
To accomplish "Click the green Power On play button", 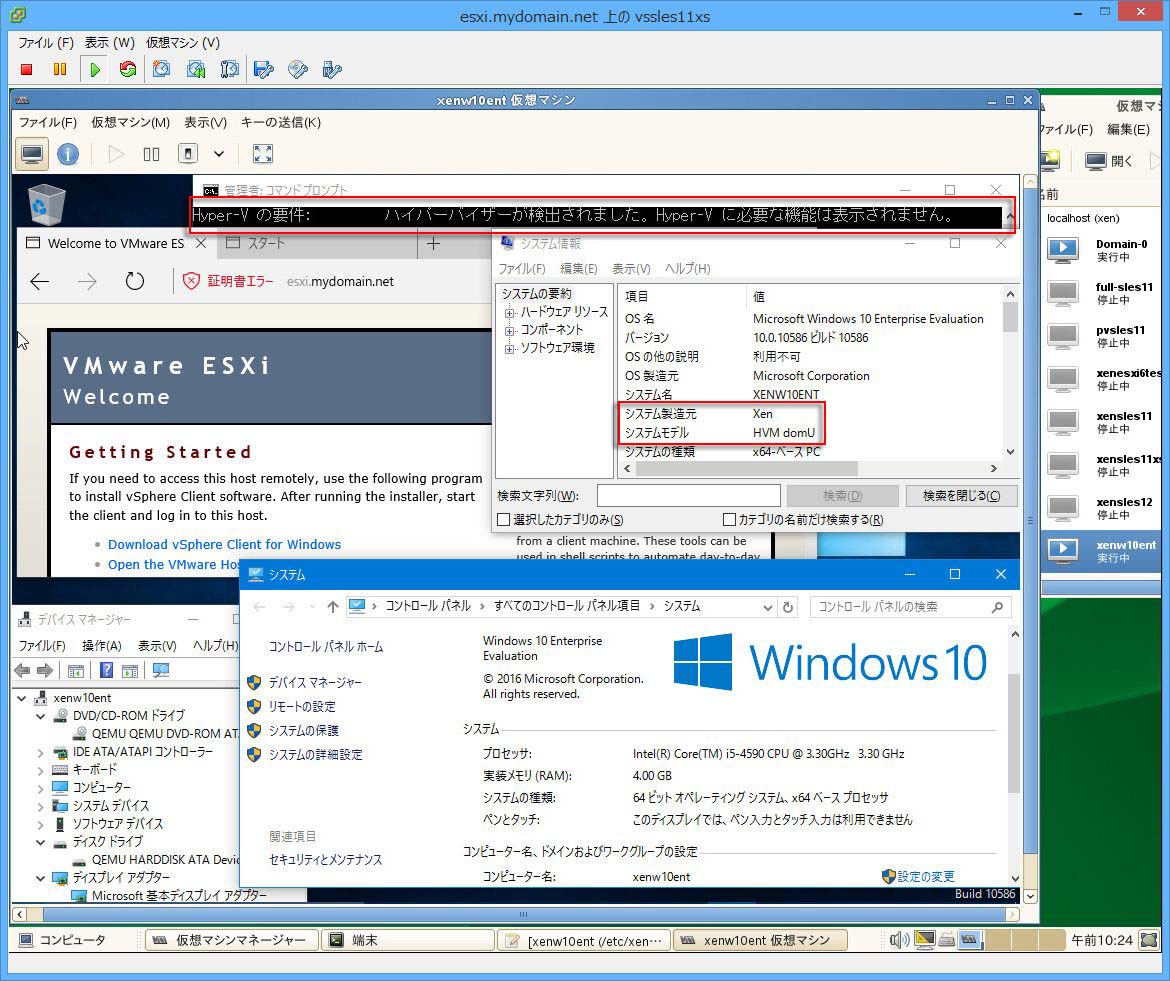I will 95,69.
